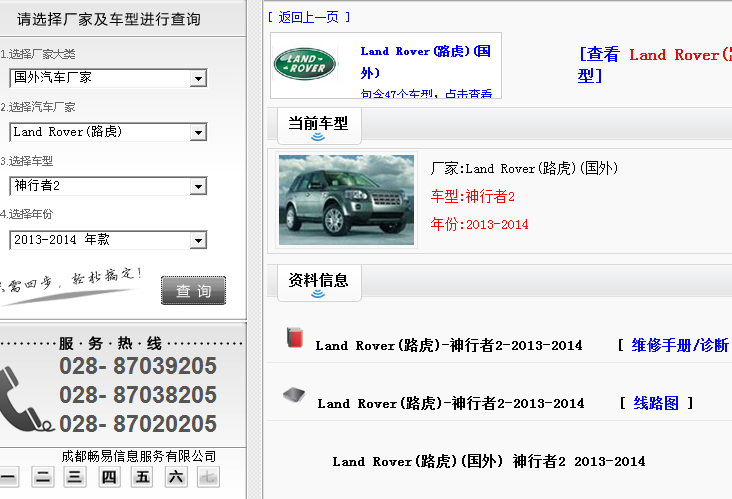Select the grayed 七 page number icon
This screenshot has height=499, width=732.
[208, 477]
